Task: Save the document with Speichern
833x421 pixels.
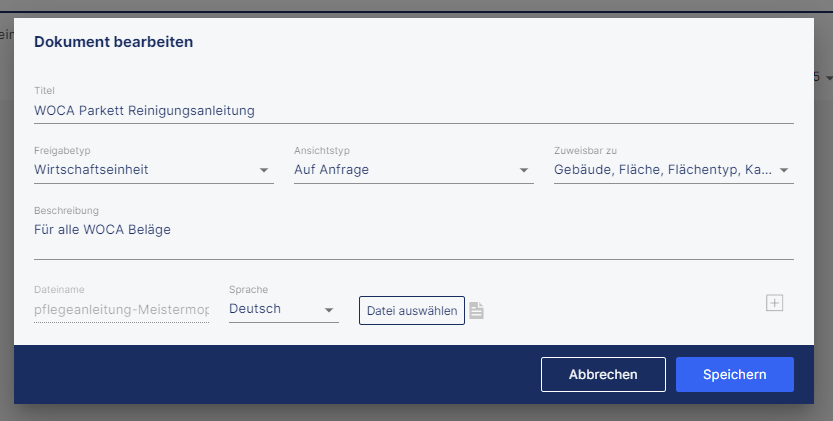Action: click(735, 375)
